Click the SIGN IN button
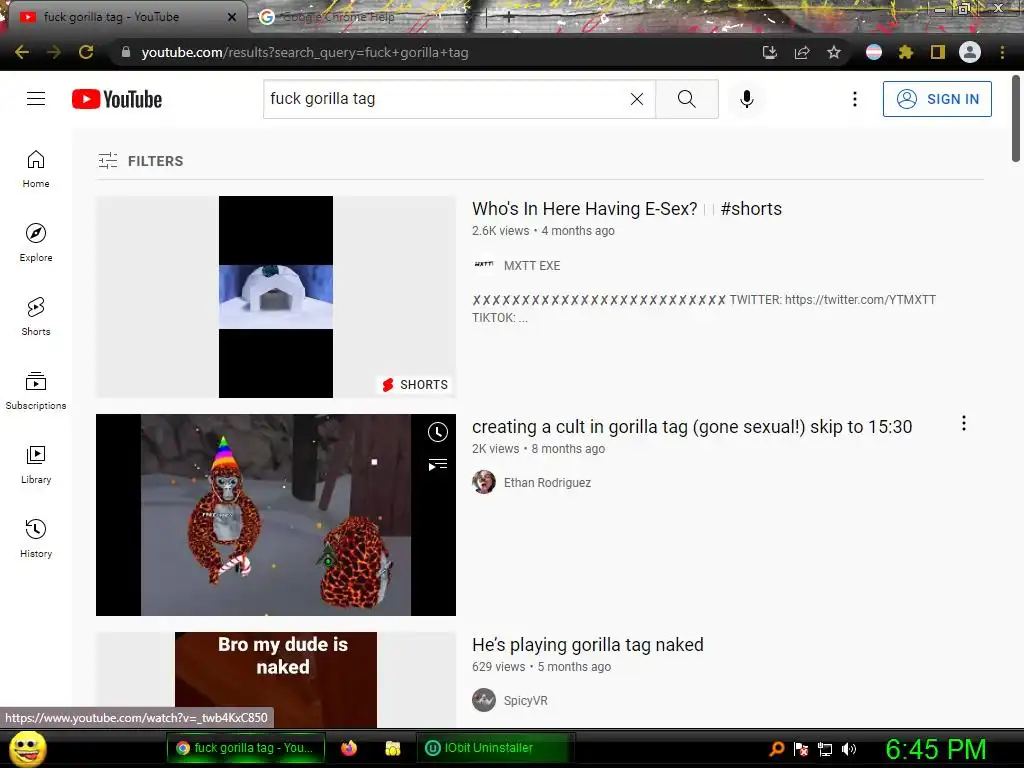Image resolution: width=1024 pixels, height=768 pixels. [937, 99]
